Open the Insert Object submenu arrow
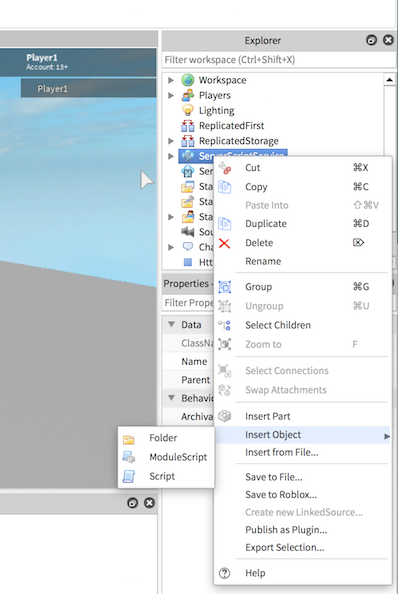Image resolution: width=398 pixels, height=594 pixels. pyautogui.click(x=387, y=436)
